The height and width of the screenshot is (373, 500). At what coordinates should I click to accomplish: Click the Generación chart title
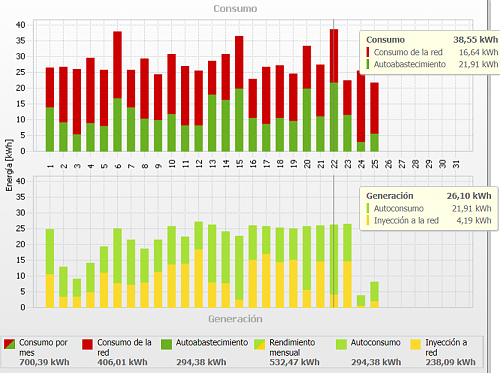point(235,319)
